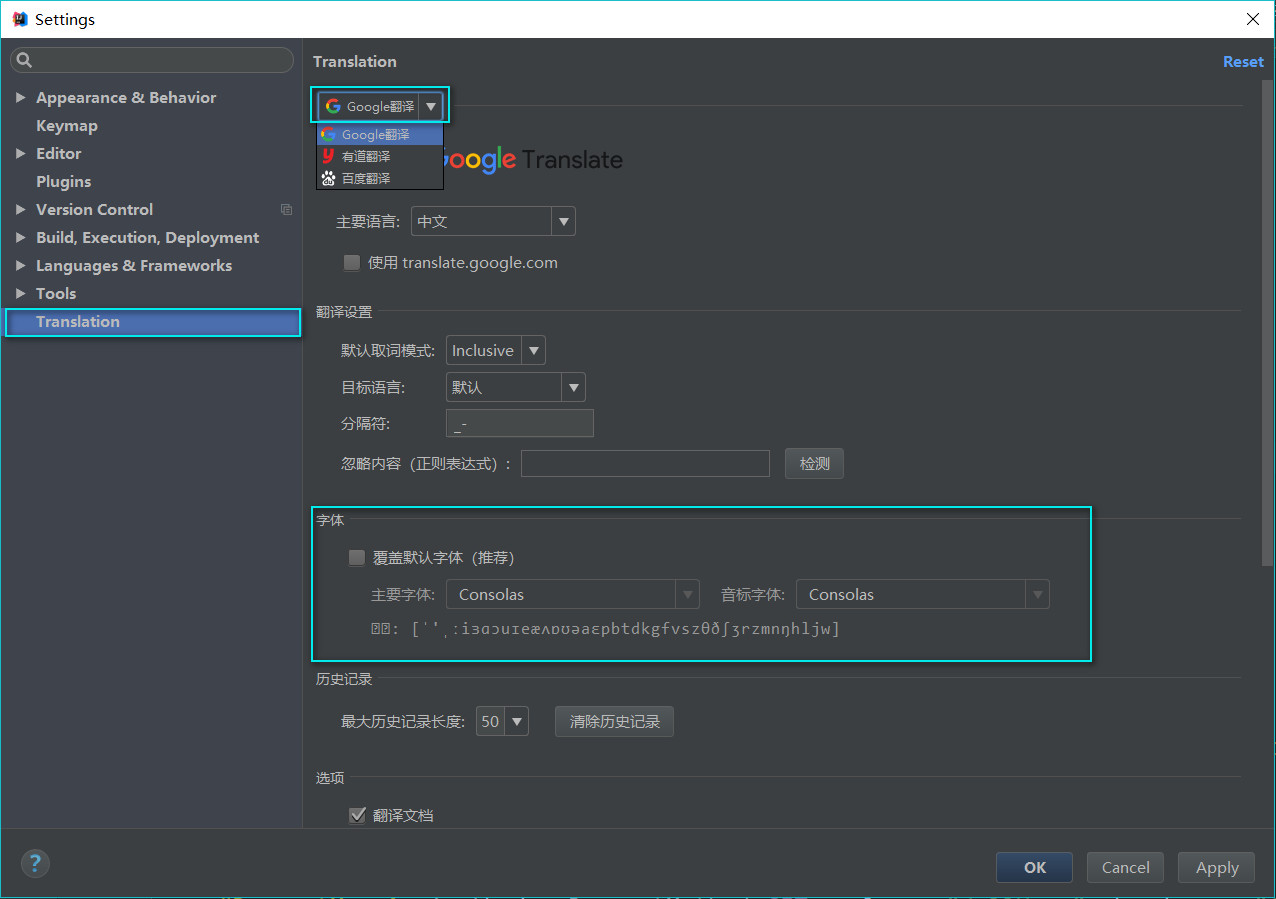The height and width of the screenshot is (899, 1276).
Task: Open the translator engine dropdown arrow
Action: coord(431,106)
